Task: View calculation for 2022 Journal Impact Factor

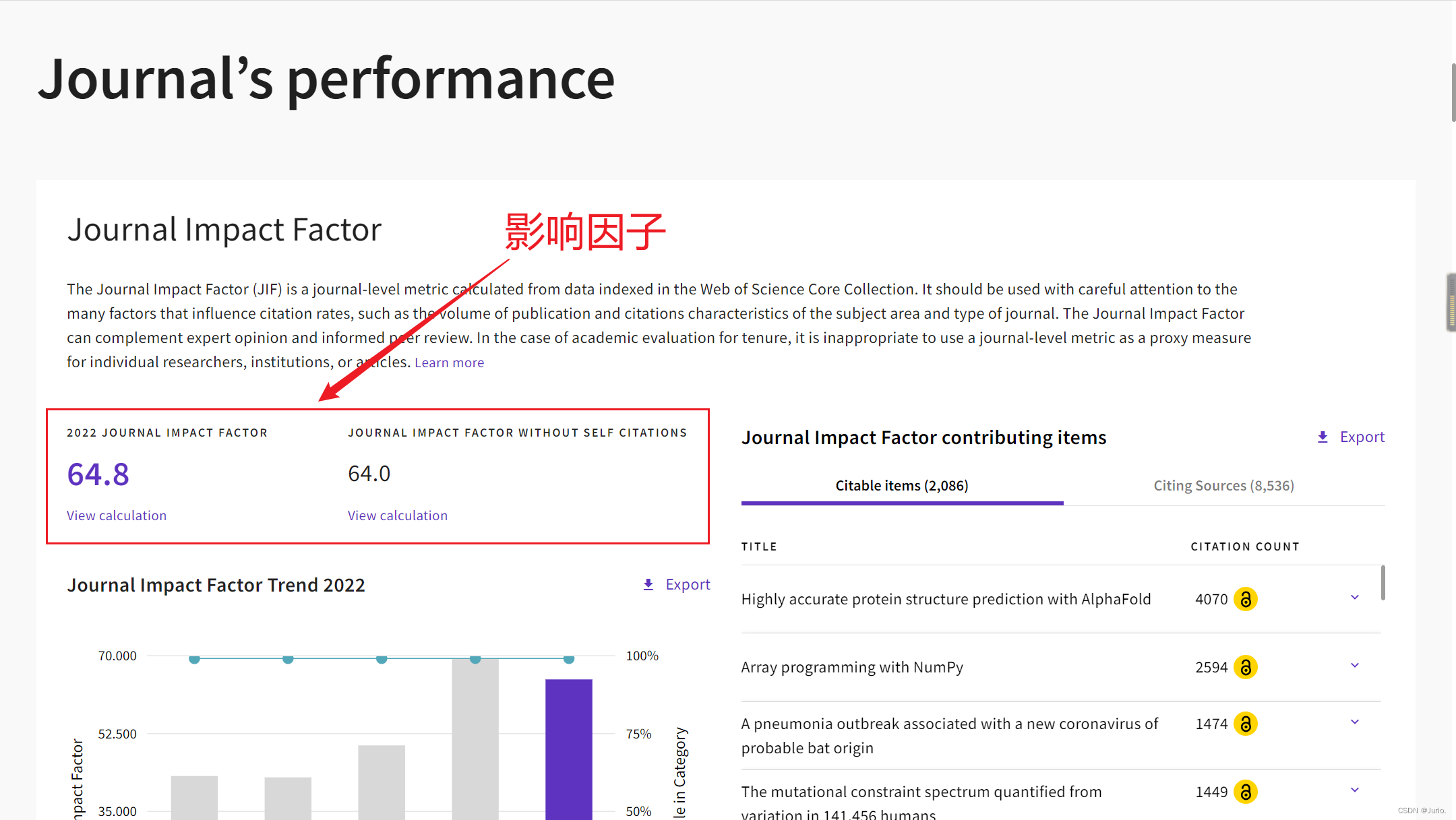Action: (x=117, y=515)
